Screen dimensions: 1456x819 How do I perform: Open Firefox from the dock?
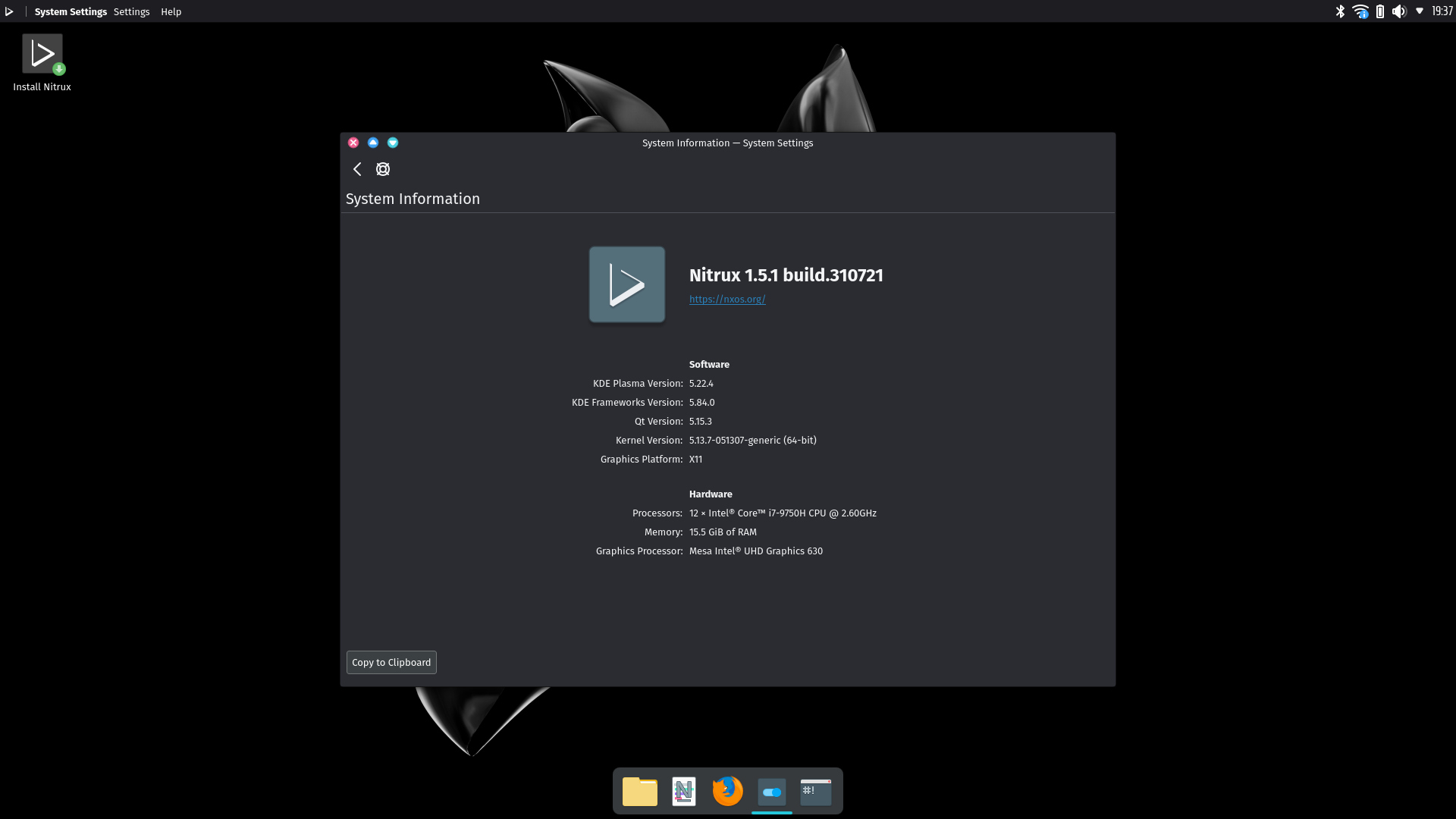point(727,791)
